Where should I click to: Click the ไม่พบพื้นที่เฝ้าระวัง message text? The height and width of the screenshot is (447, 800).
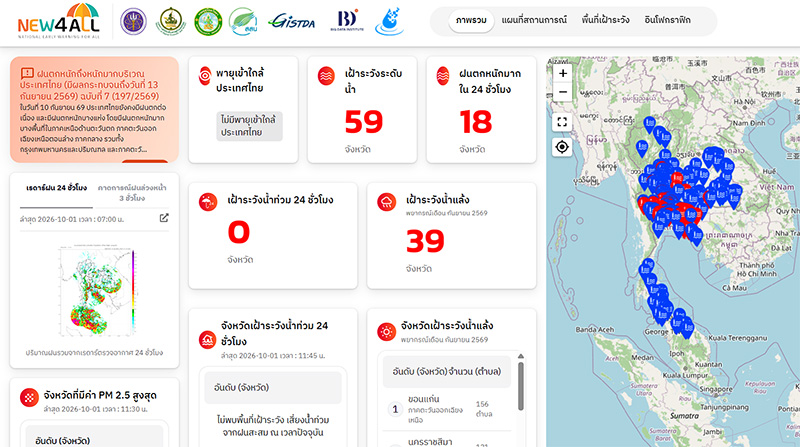[273, 426]
